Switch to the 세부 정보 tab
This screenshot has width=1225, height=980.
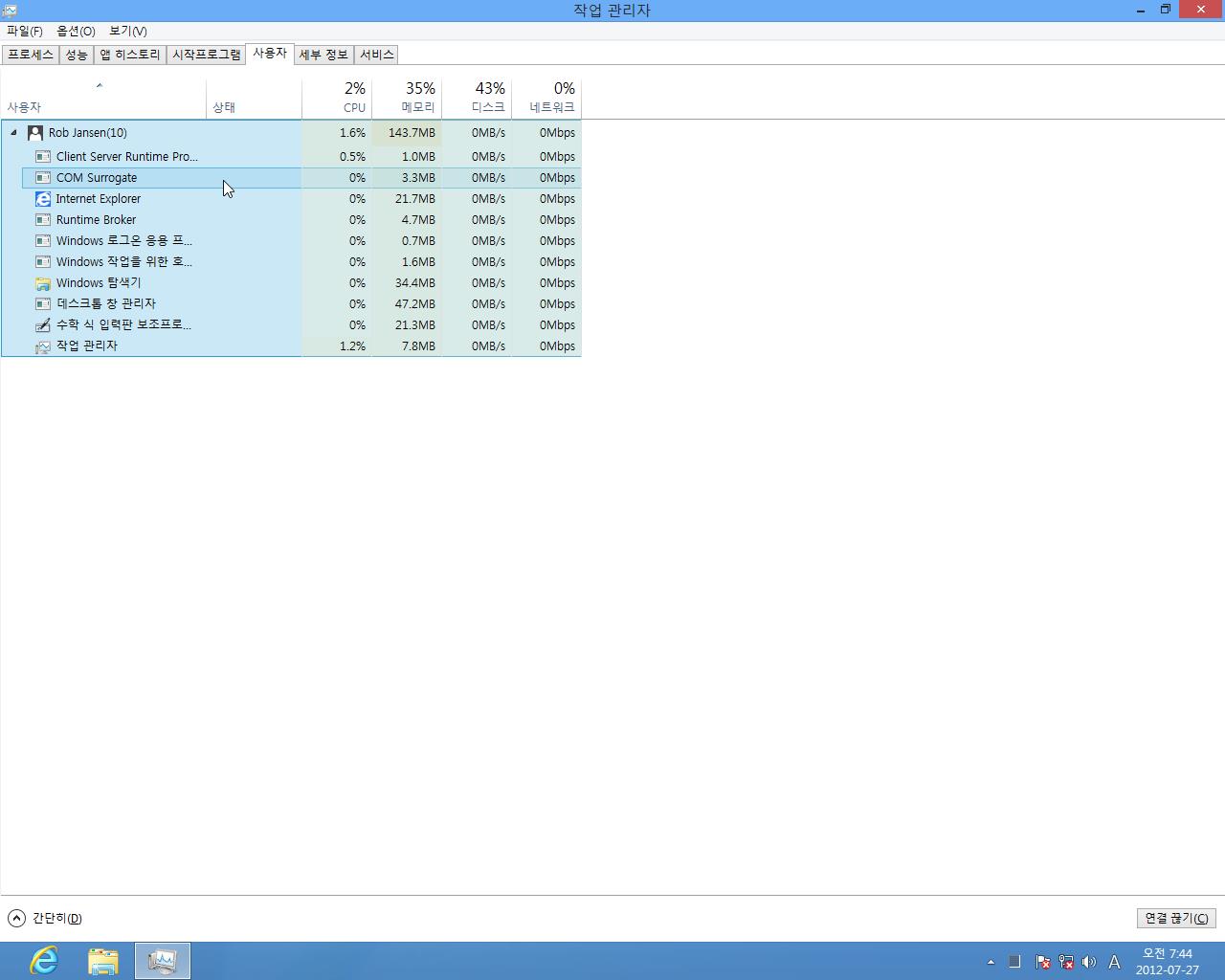pos(323,55)
